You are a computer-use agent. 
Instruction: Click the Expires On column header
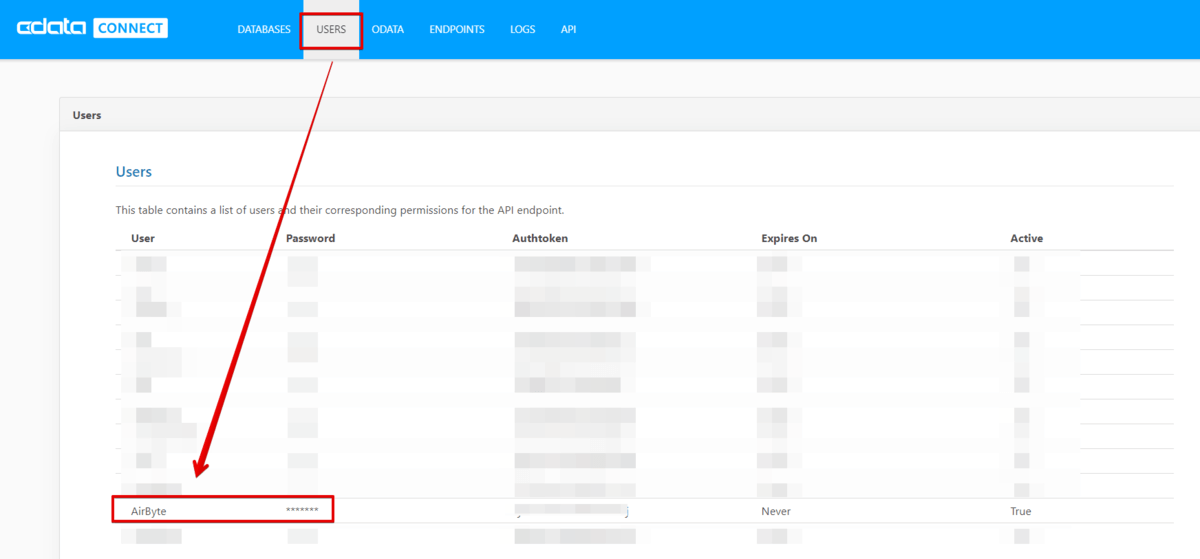[x=789, y=238]
